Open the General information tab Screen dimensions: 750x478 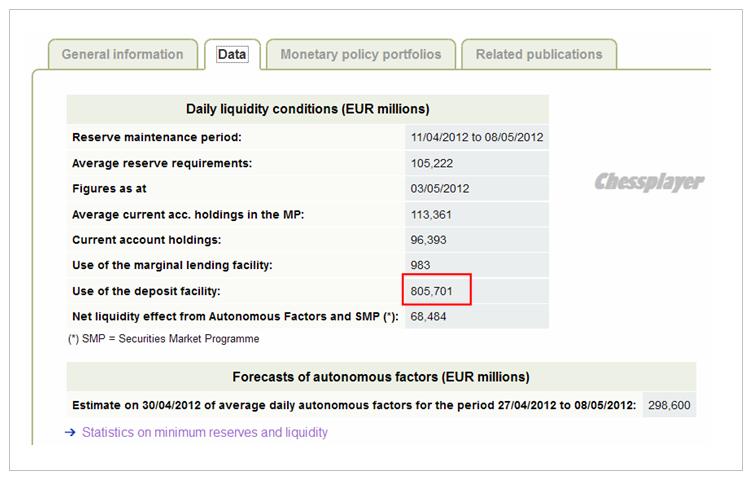click(122, 54)
